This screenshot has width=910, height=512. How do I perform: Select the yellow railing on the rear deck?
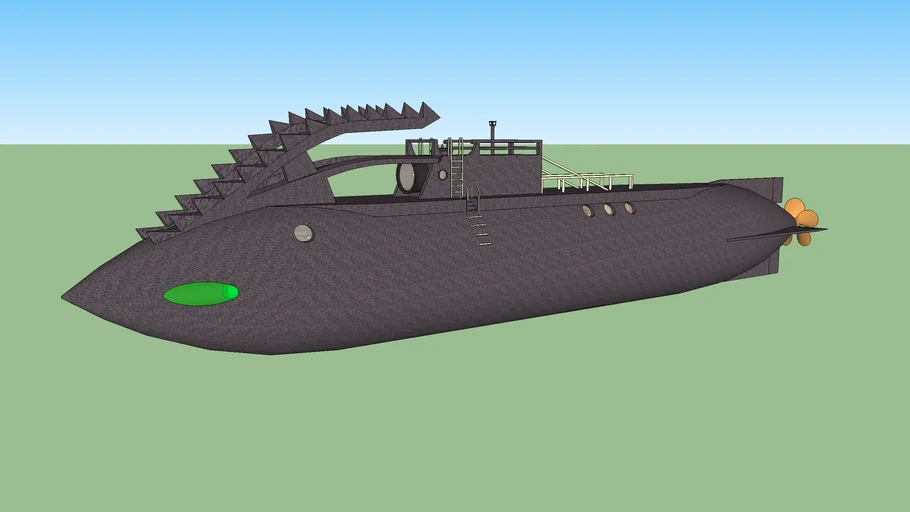(588, 179)
